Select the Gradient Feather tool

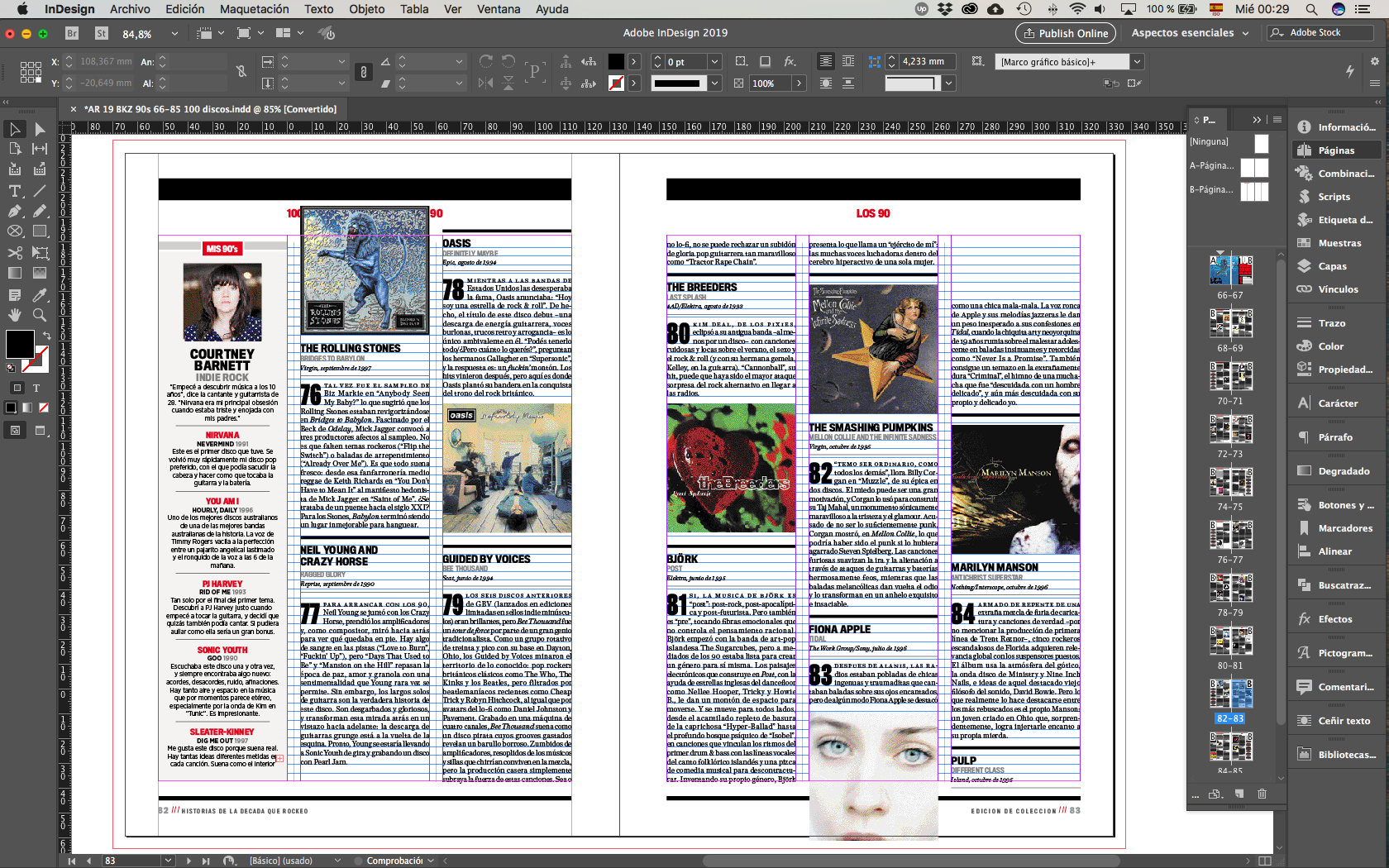click(x=40, y=273)
